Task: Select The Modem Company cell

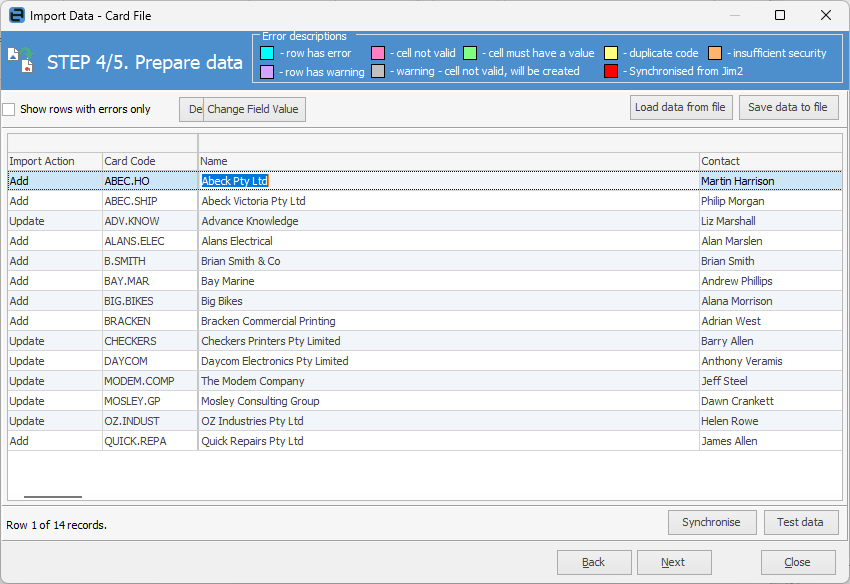Action: tap(449, 382)
